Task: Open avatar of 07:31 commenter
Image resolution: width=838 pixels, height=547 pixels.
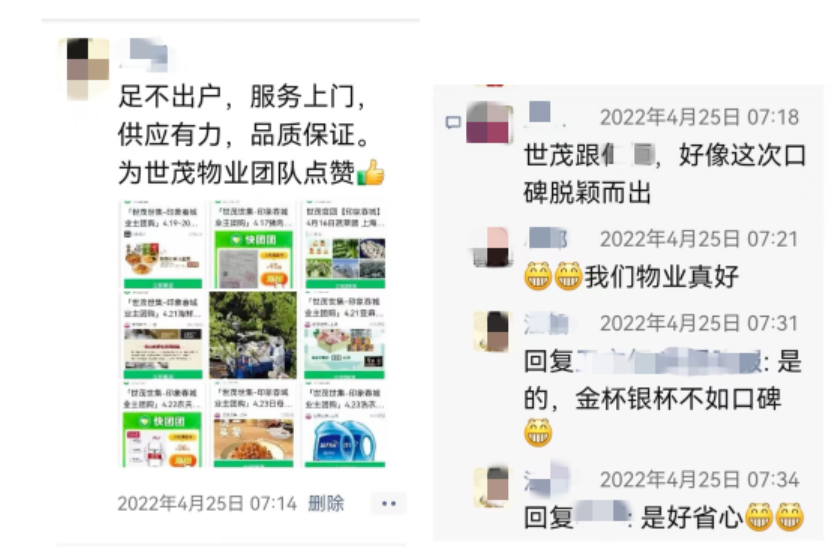Action: pos(492,331)
